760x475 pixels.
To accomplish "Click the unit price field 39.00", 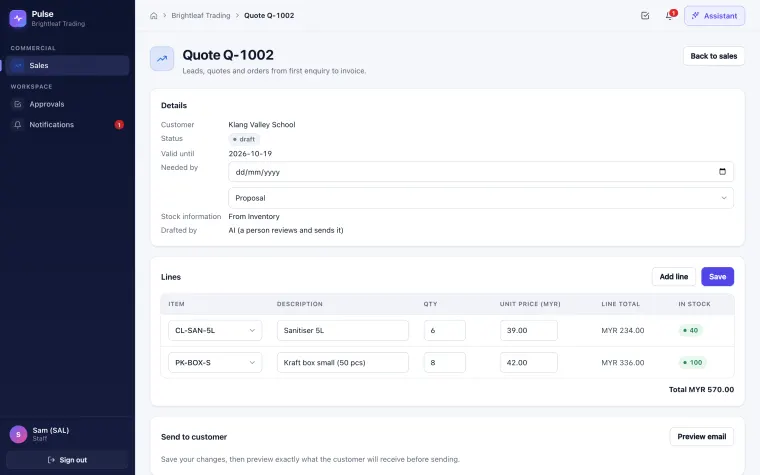I will pos(529,331).
